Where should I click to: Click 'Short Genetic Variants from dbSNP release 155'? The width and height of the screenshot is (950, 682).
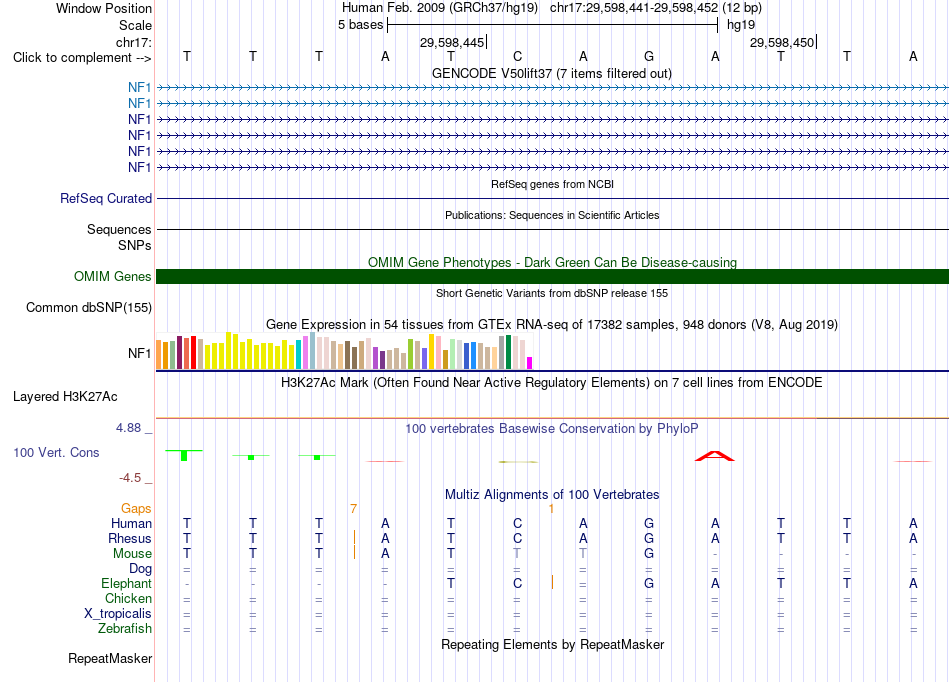[552, 293]
